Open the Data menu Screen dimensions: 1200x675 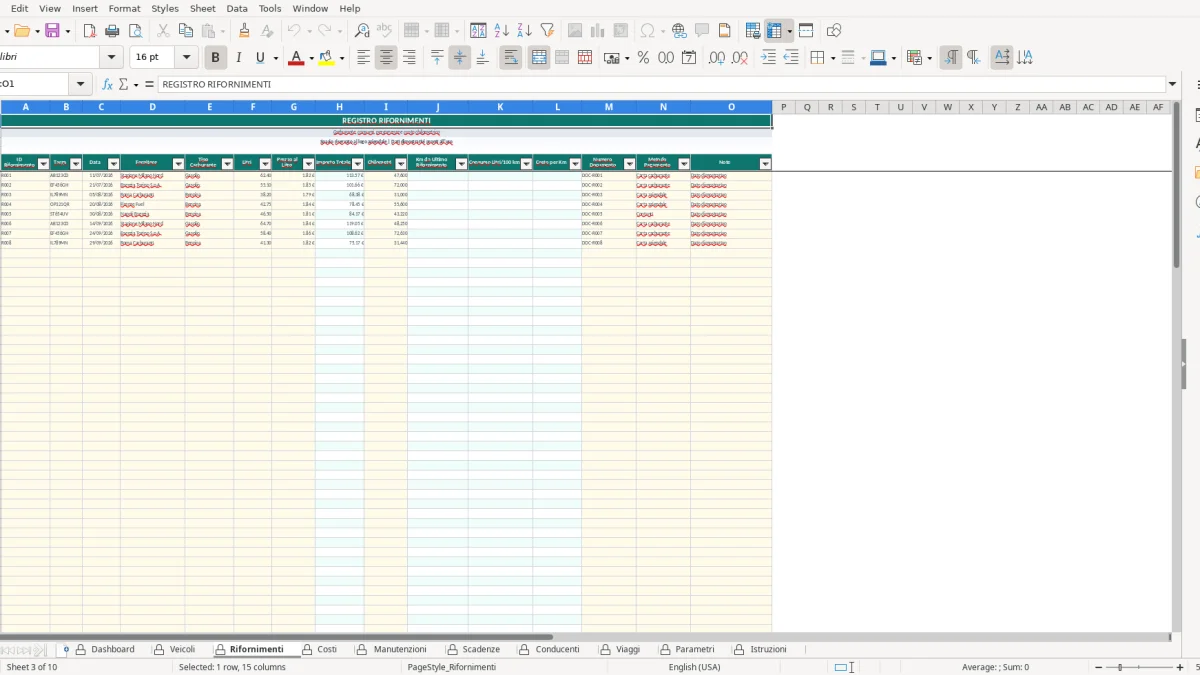pyautogui.click(x=237, y=8)
